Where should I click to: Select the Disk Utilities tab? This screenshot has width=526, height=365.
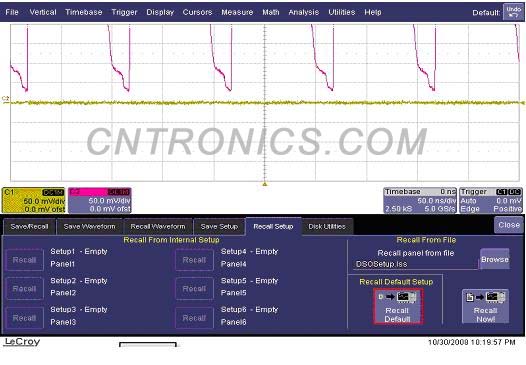pyautogui.click(x=327, y=226)
